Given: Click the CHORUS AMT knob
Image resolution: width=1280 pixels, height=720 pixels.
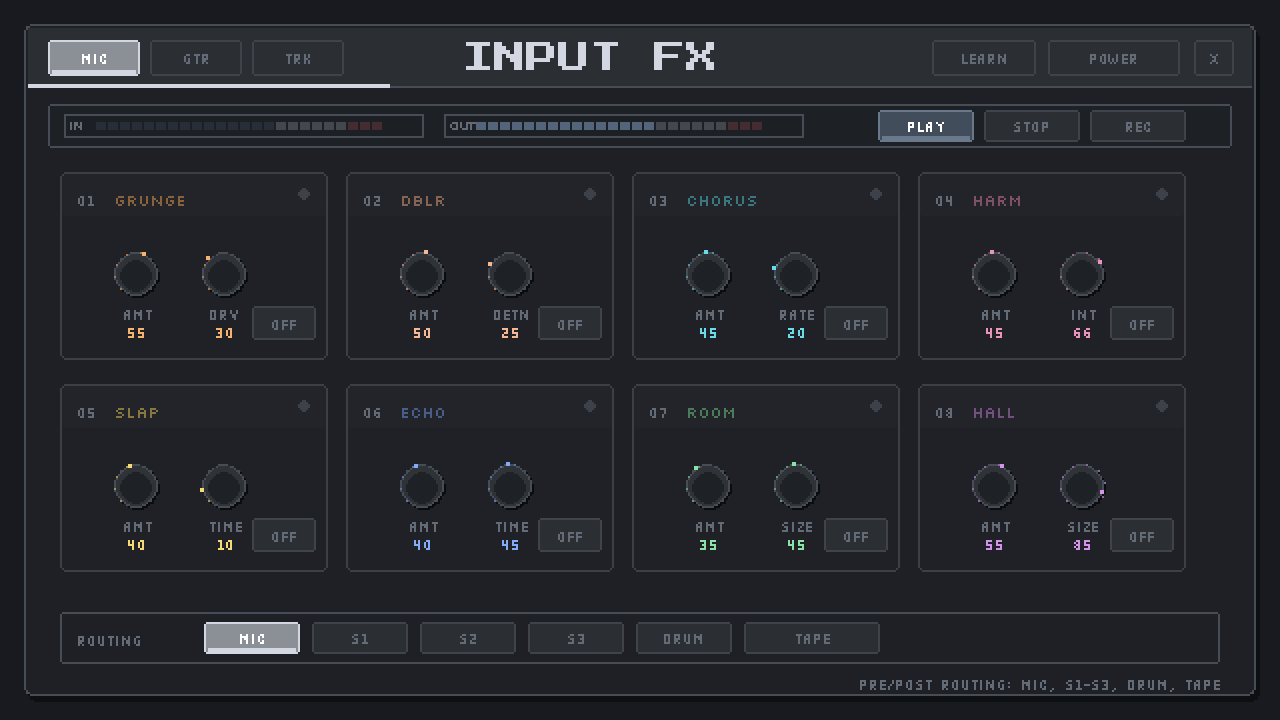Looking at the screenshot, I should [x=708, y=274].
